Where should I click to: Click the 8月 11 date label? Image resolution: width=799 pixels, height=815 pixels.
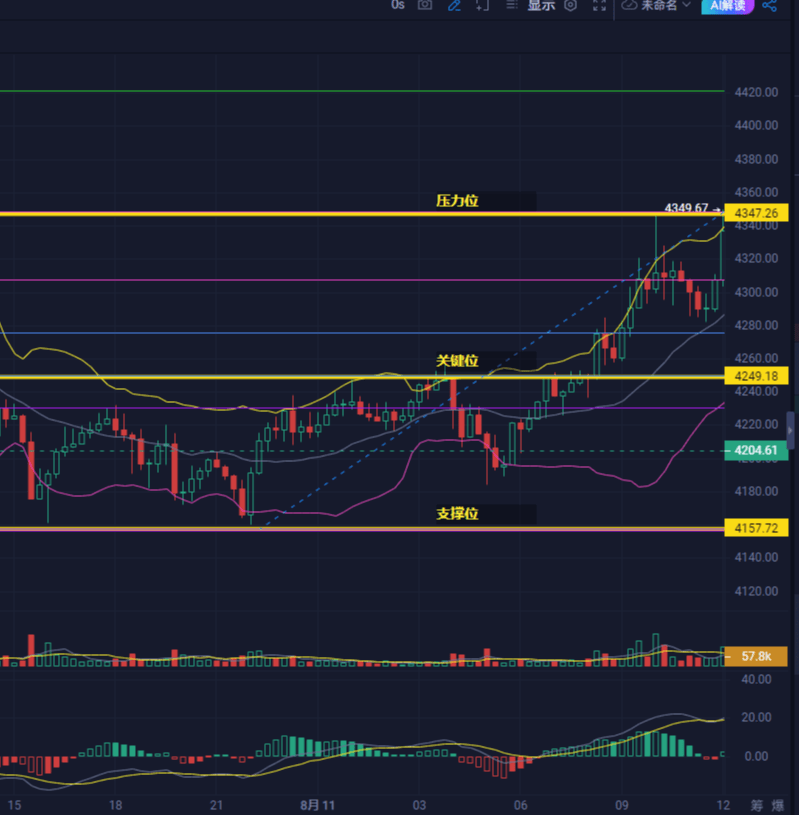coord(317,805)
